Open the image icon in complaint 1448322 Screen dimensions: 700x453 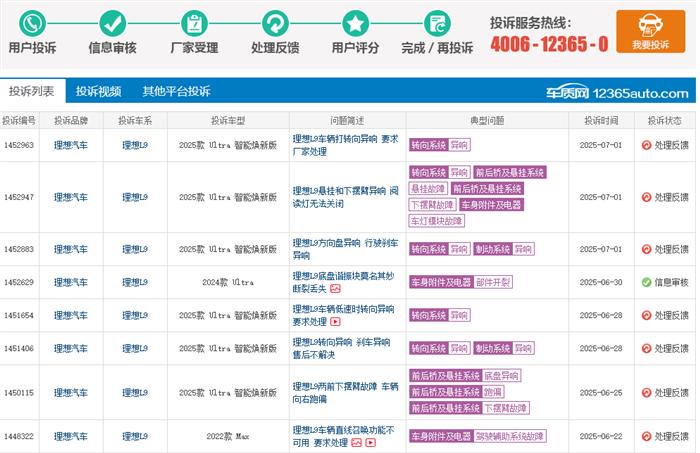point(356,443)
